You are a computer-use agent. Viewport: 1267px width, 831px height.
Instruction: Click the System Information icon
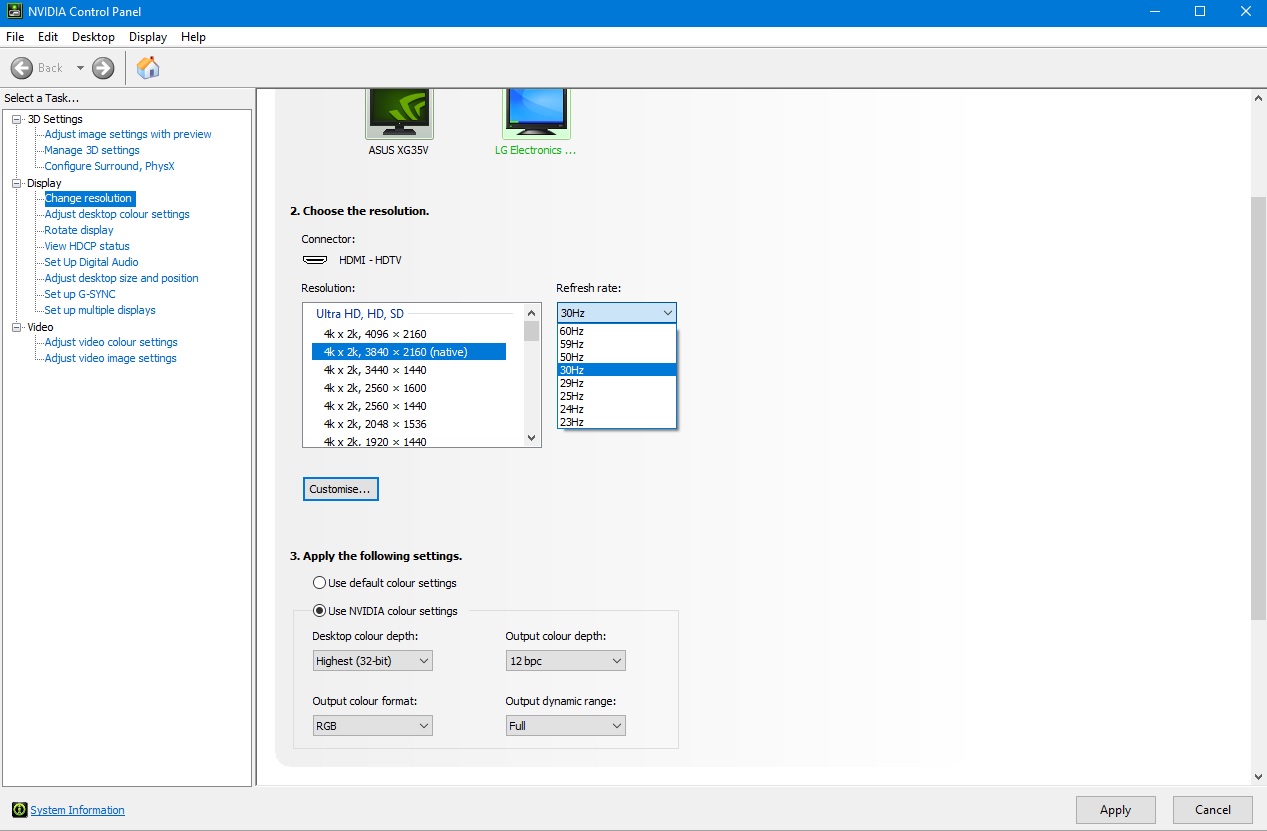[x=19, y=810]
